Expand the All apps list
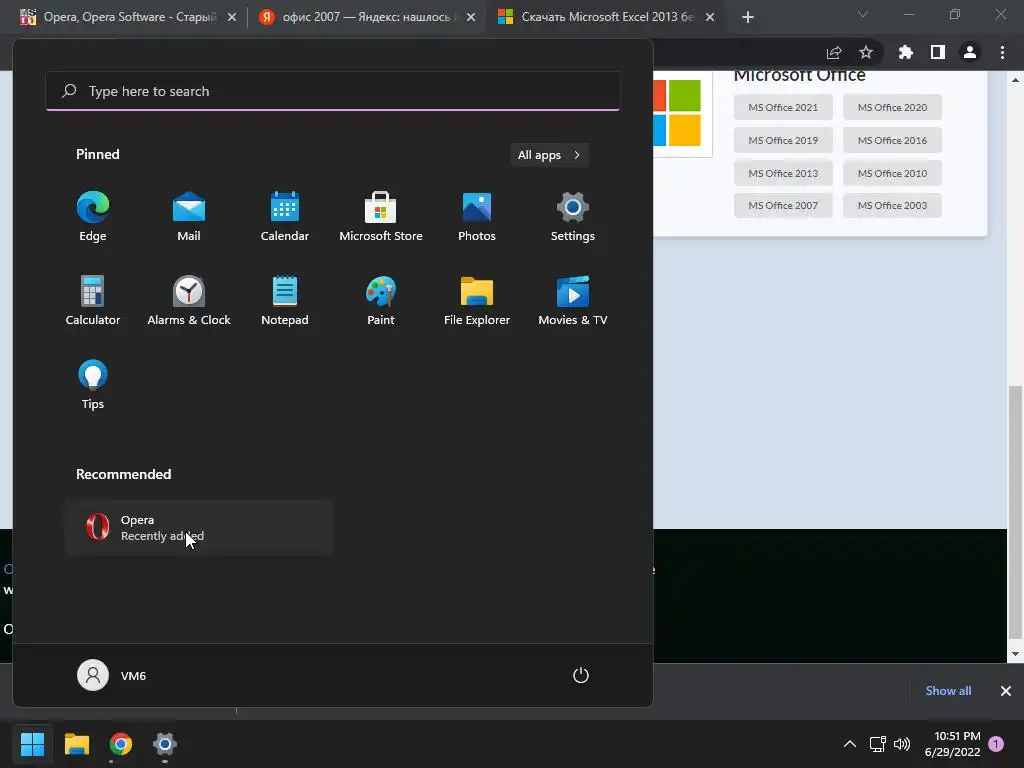Viewport: 1024px width, 768px height. point(549,155)
